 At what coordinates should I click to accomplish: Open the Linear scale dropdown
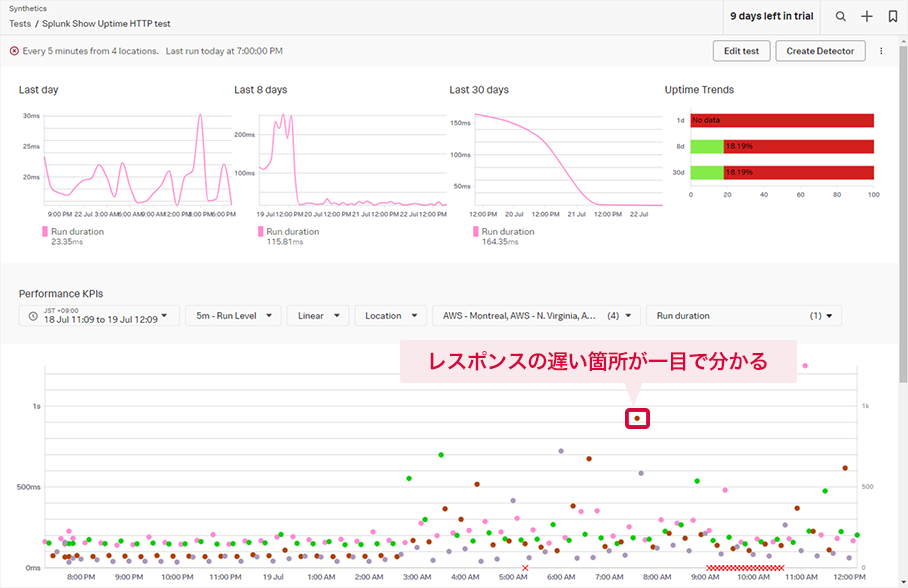(318, 316)
